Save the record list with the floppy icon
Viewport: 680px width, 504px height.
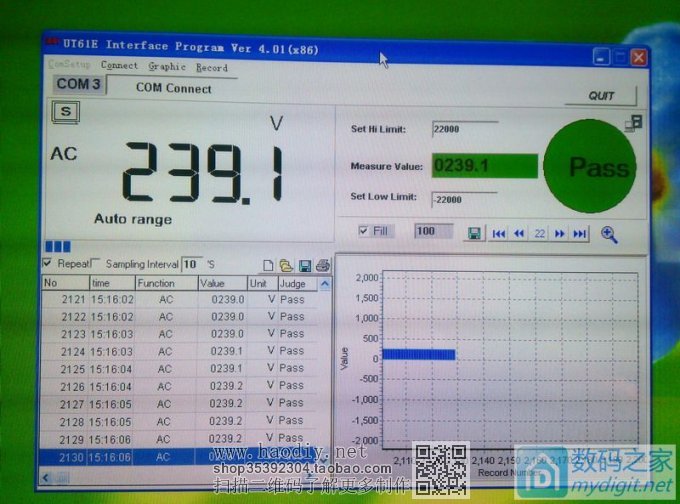pos(305,265)
